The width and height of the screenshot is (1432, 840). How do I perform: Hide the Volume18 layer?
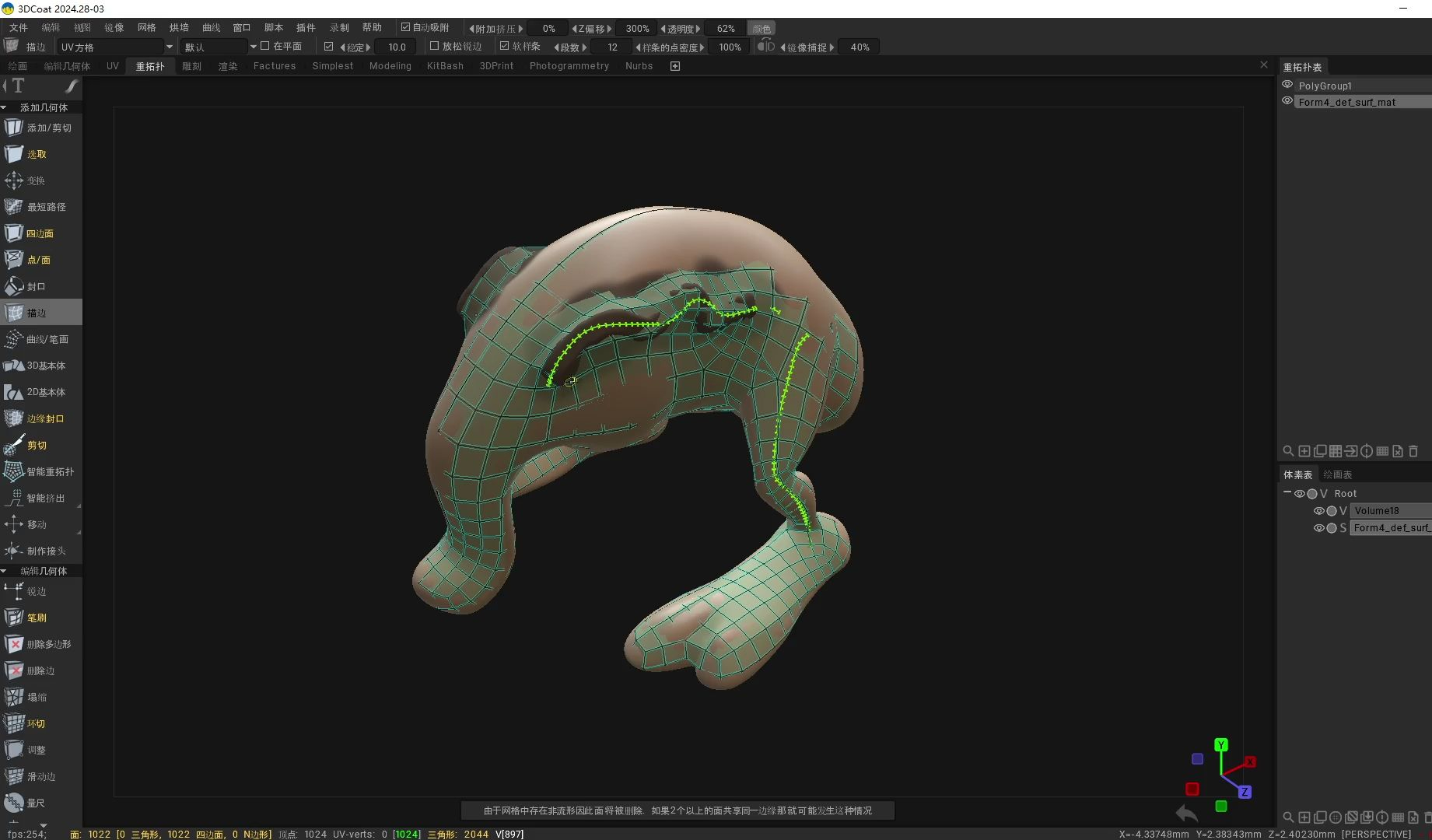(1318, 510)
